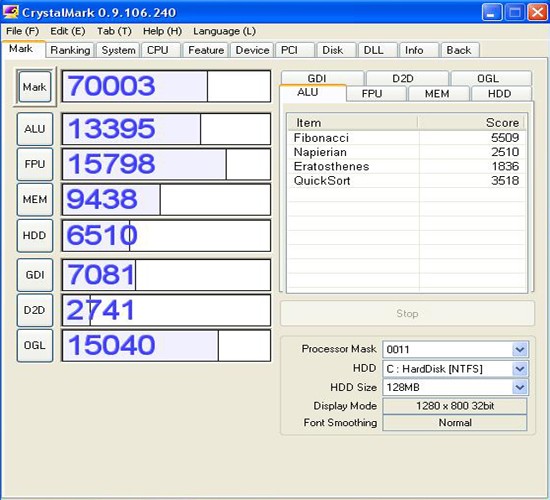The height and width of the screenshot is (500, 550).
Task: Click the MEM score 9438 bar
Action: pyautogui.click(x=166, y=199)
